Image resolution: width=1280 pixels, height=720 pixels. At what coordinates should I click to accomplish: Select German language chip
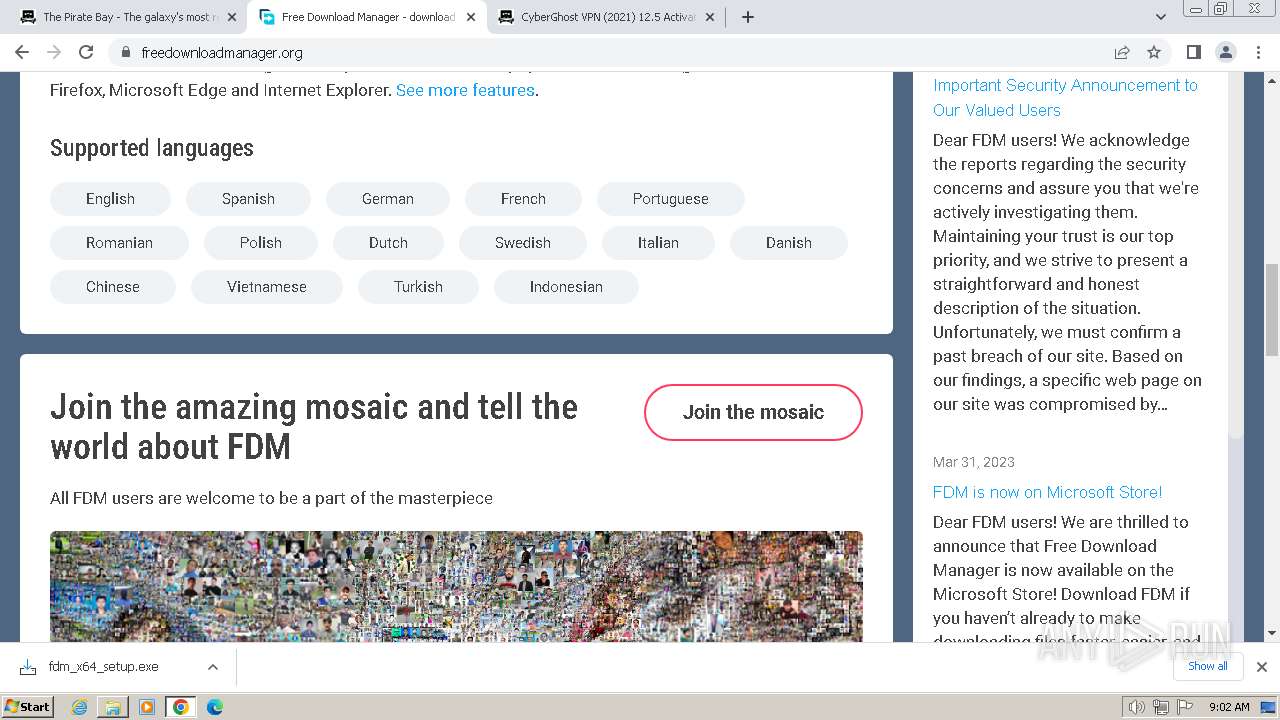[388, 199]
